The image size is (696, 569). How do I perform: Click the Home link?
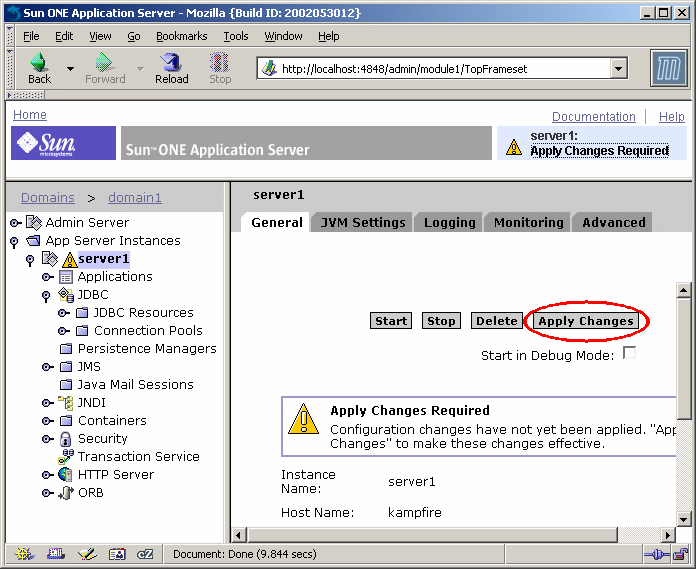30,115
